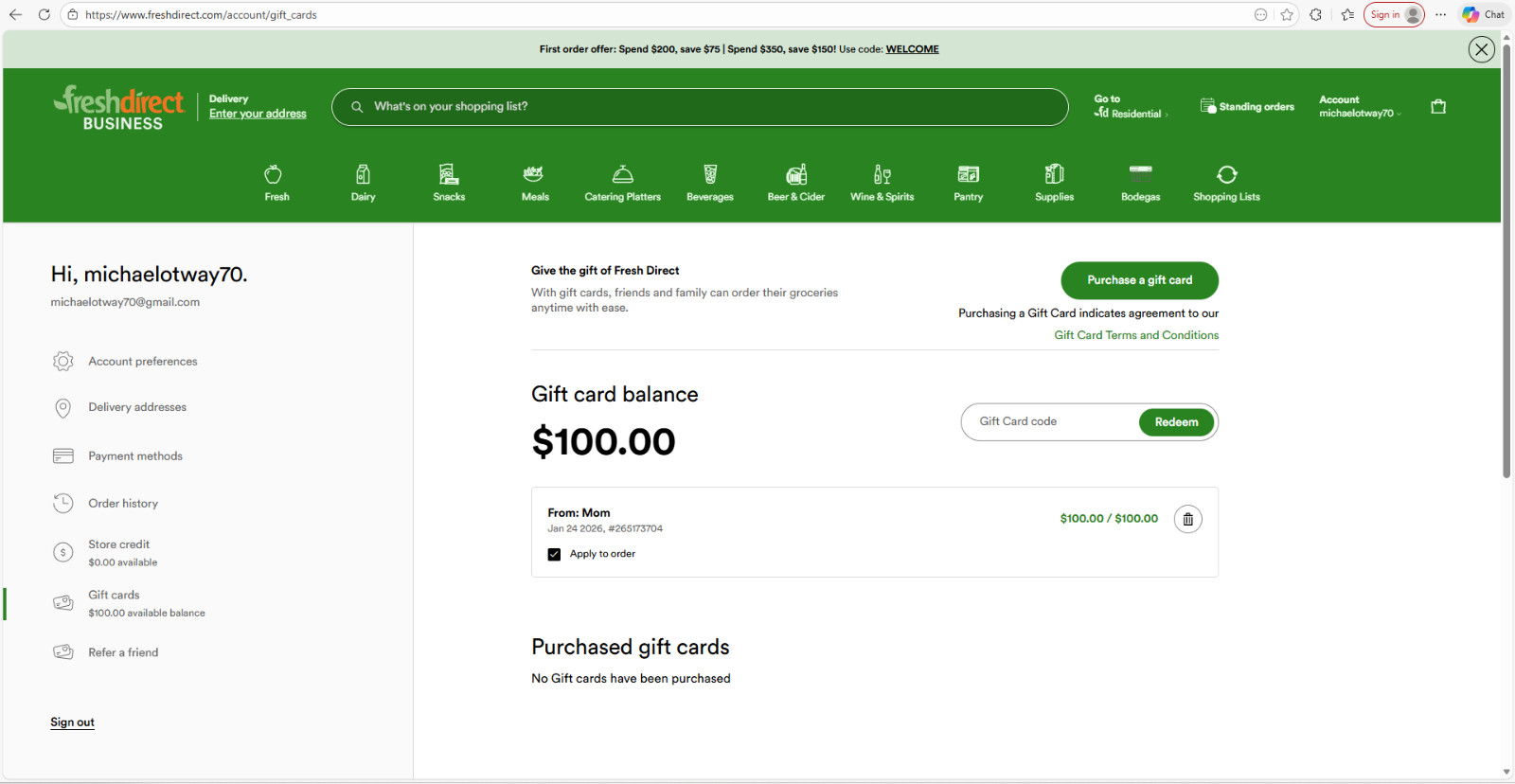Click the browser address bar URL
Image resolution: width=1515 pixels, height=784 pixels.
pos(201,14)
